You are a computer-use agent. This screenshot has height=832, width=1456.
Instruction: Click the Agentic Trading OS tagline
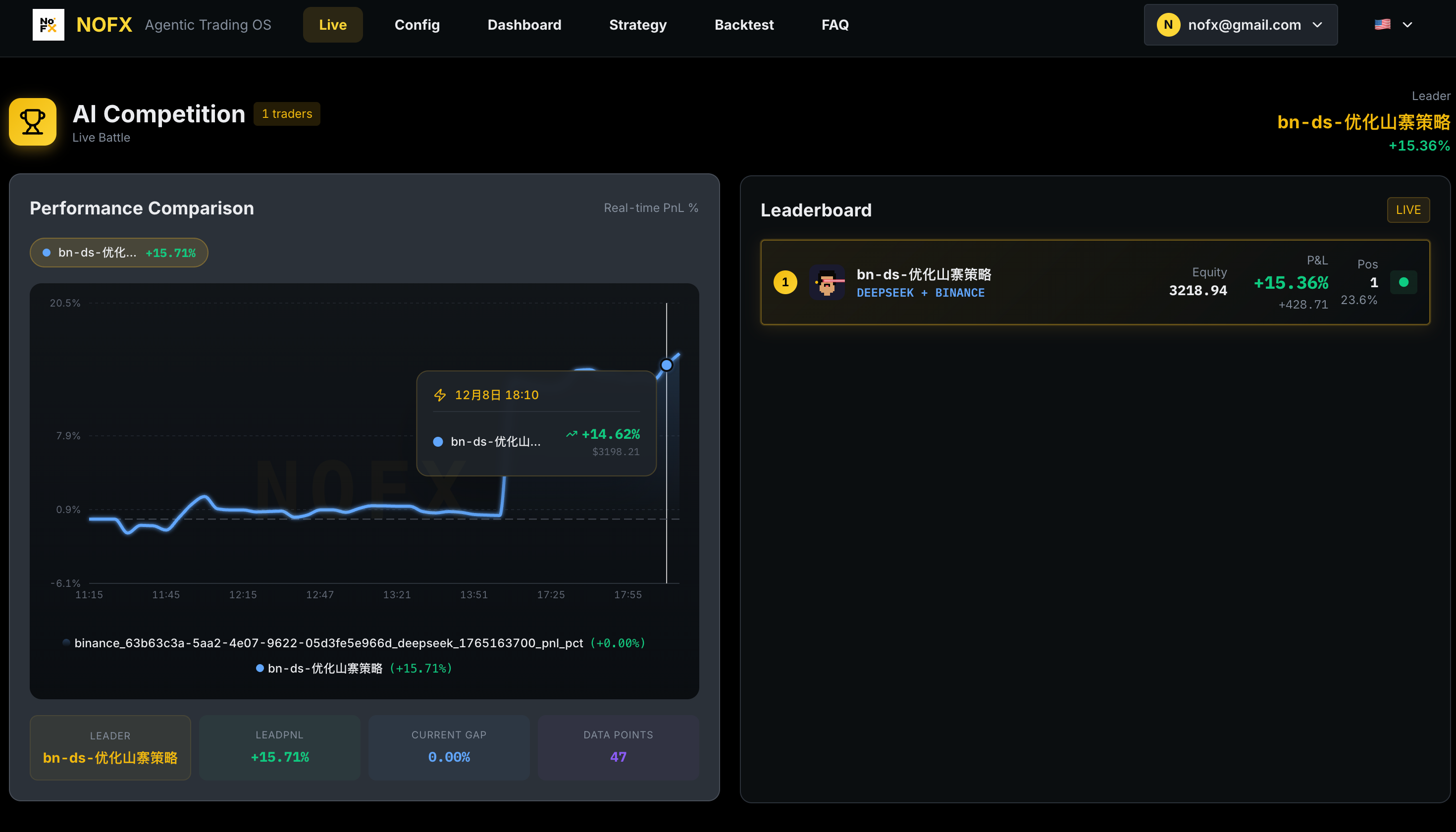point(208,25)
